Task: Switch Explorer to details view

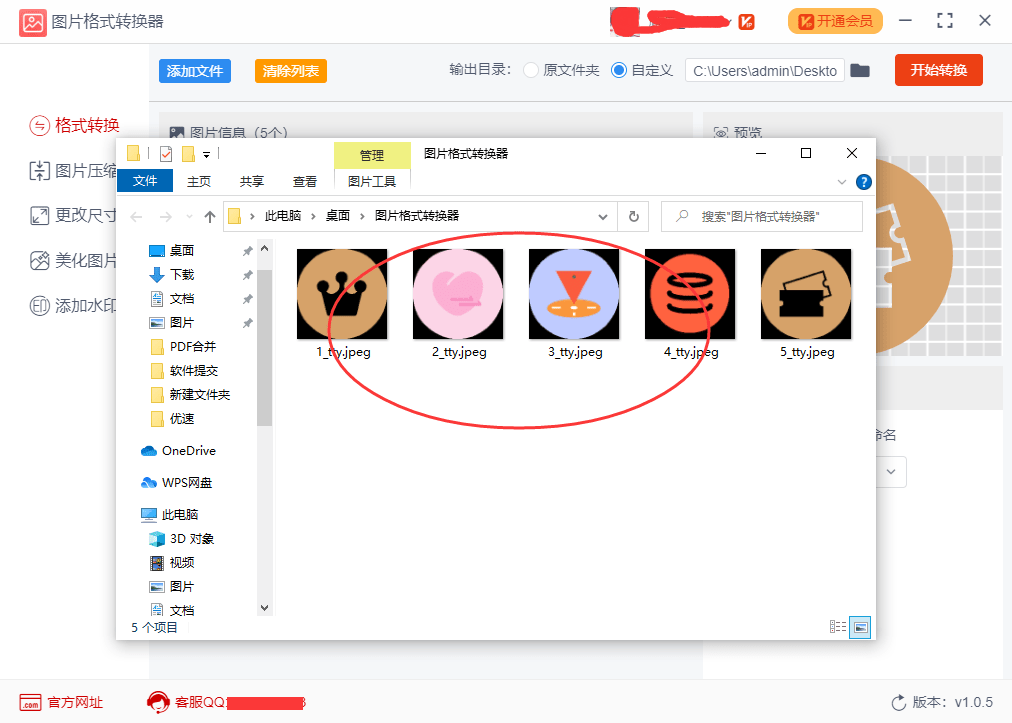Action: [x=838, y=626]
